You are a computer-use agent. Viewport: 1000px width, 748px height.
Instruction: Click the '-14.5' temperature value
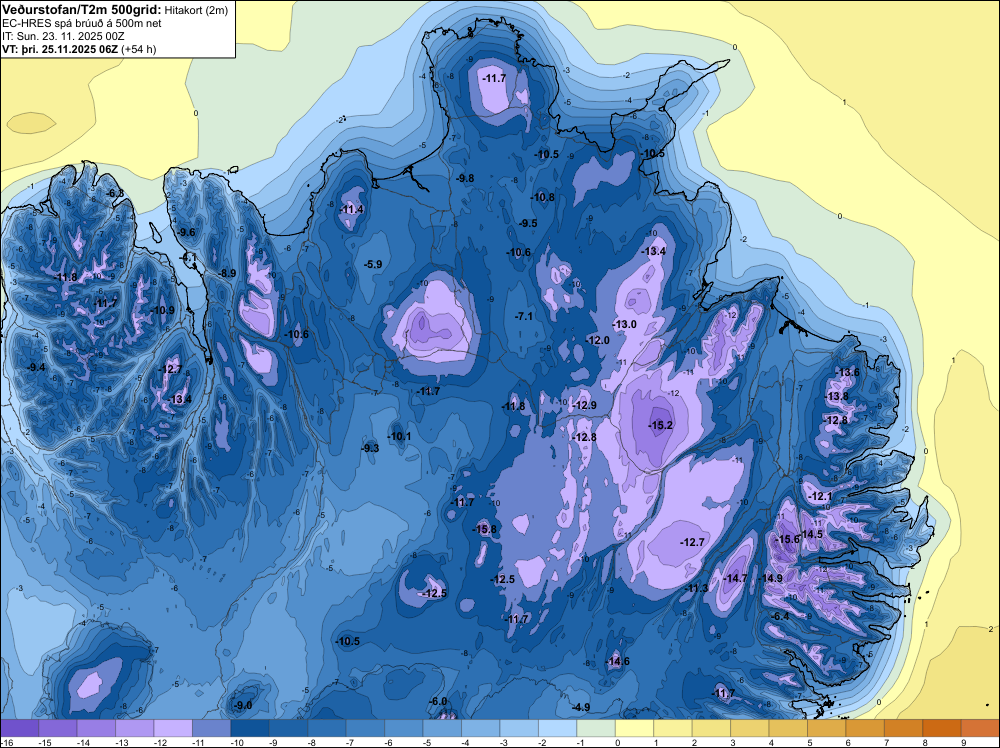pyautogui.click(x=811, y=534)
